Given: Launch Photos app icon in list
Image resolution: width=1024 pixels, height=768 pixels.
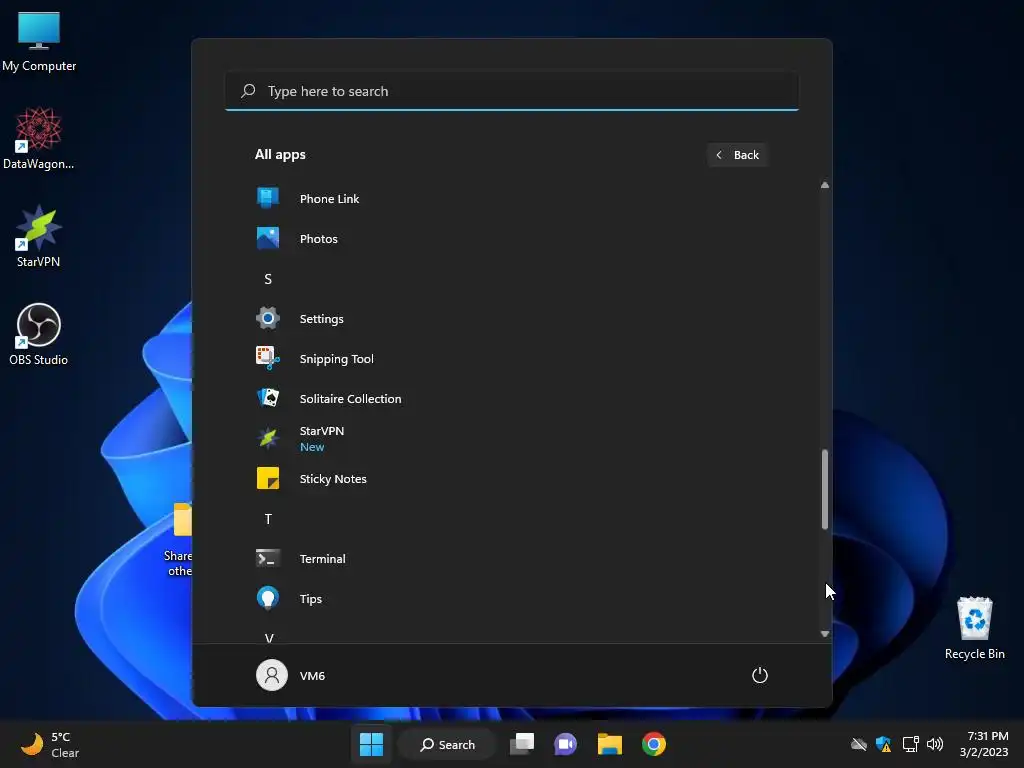Looking at the screenshot, I should tap(268, 238).
